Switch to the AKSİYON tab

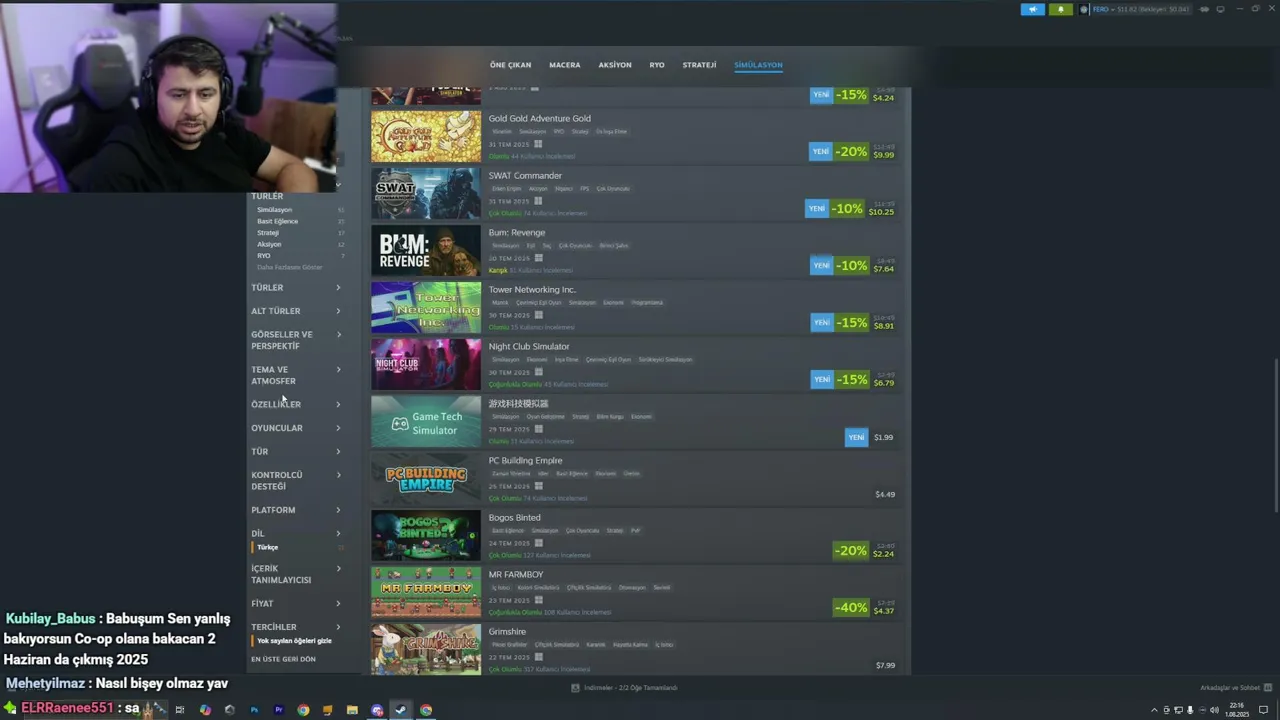(615, 65)
